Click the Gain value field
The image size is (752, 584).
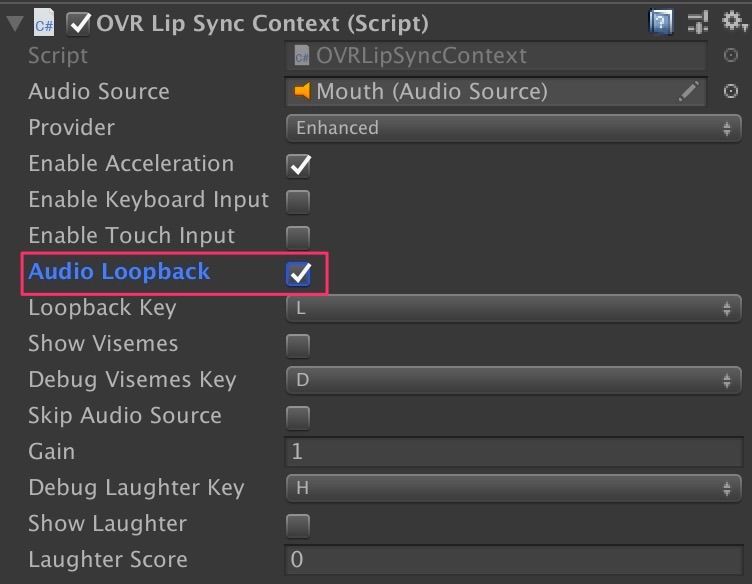click(x=514, y=452)
